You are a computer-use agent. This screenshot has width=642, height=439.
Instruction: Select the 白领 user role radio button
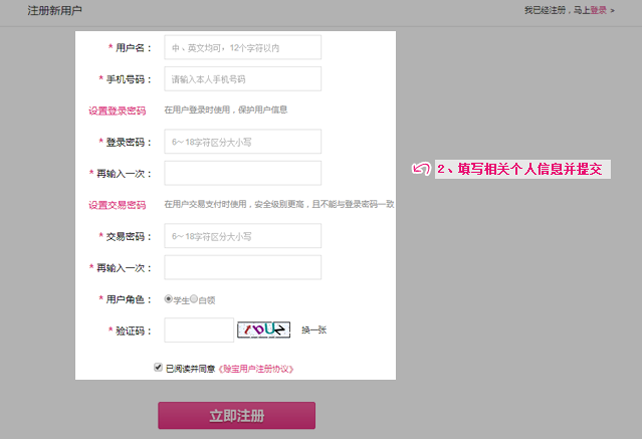[194, 299]
